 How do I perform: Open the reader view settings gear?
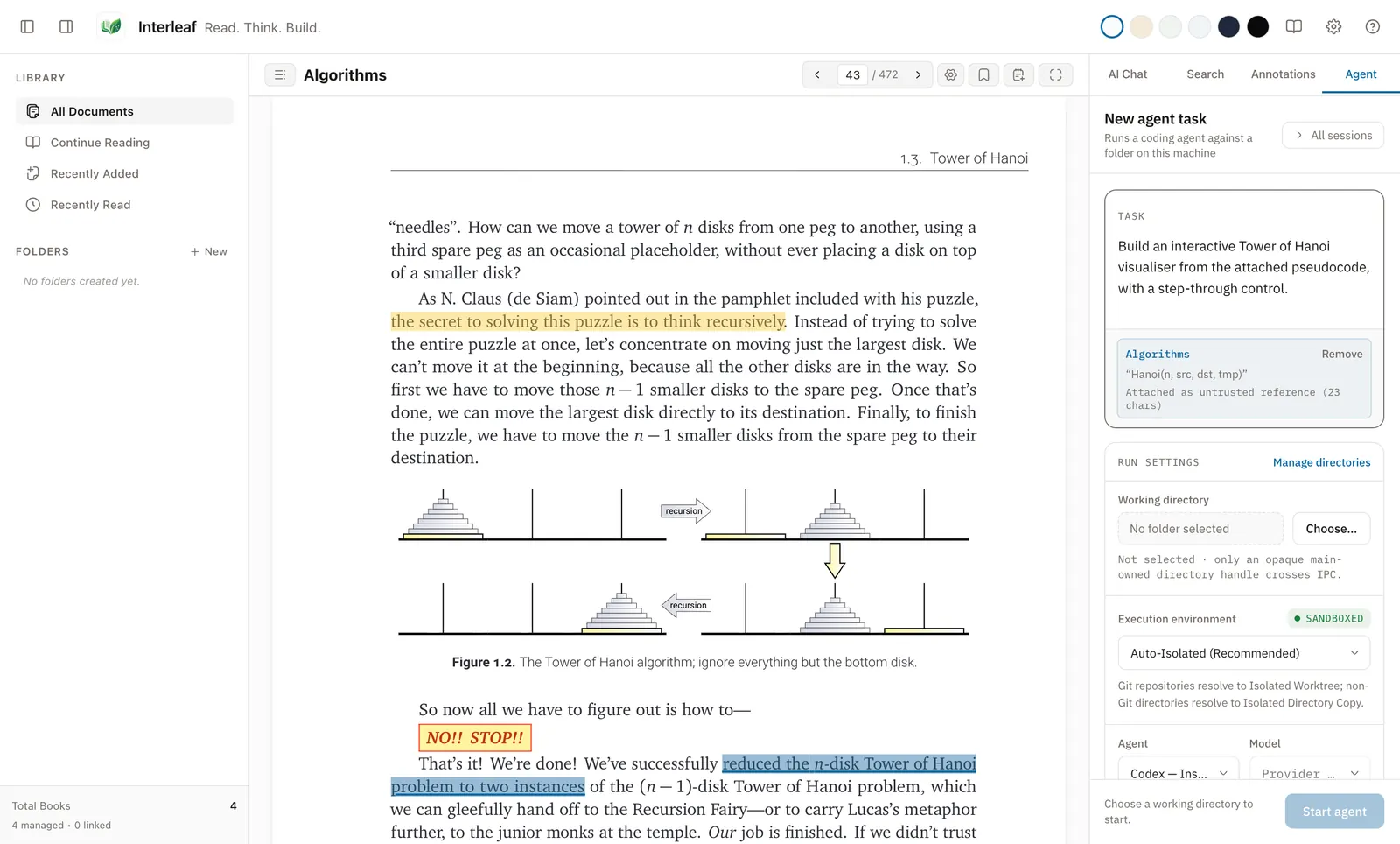pos(951,75)
